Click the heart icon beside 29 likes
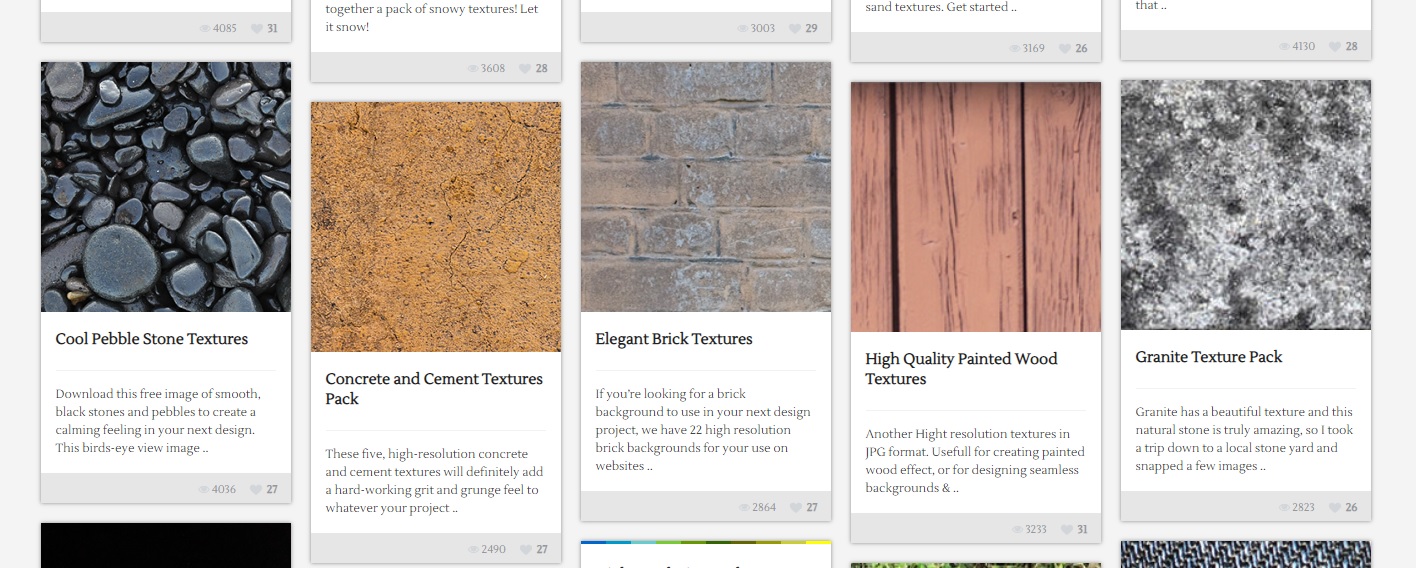This screenshot has height=568, width=1416. [x=795, y=29]
